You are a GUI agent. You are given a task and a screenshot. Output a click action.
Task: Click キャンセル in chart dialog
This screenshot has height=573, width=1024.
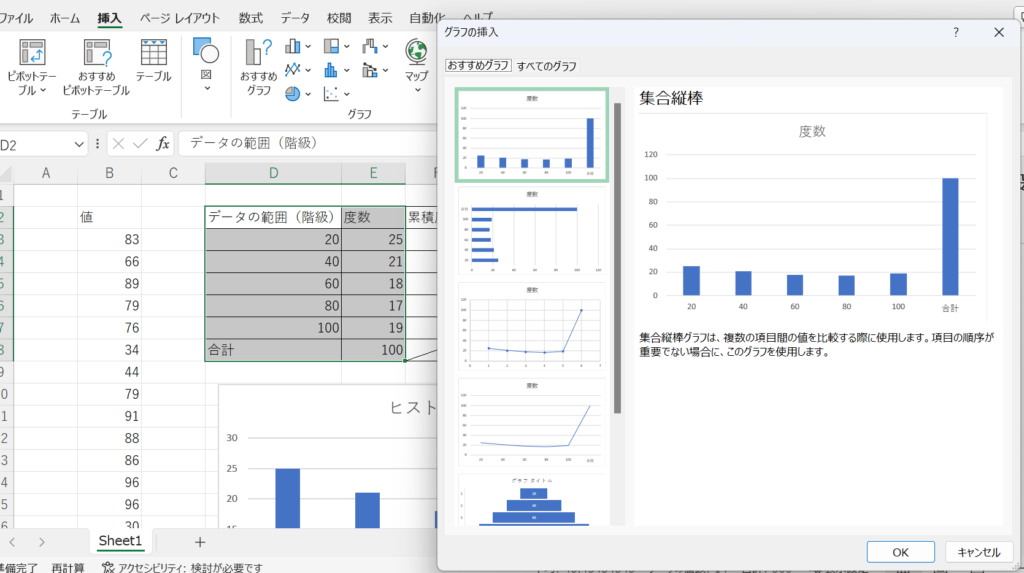point(979,552)
